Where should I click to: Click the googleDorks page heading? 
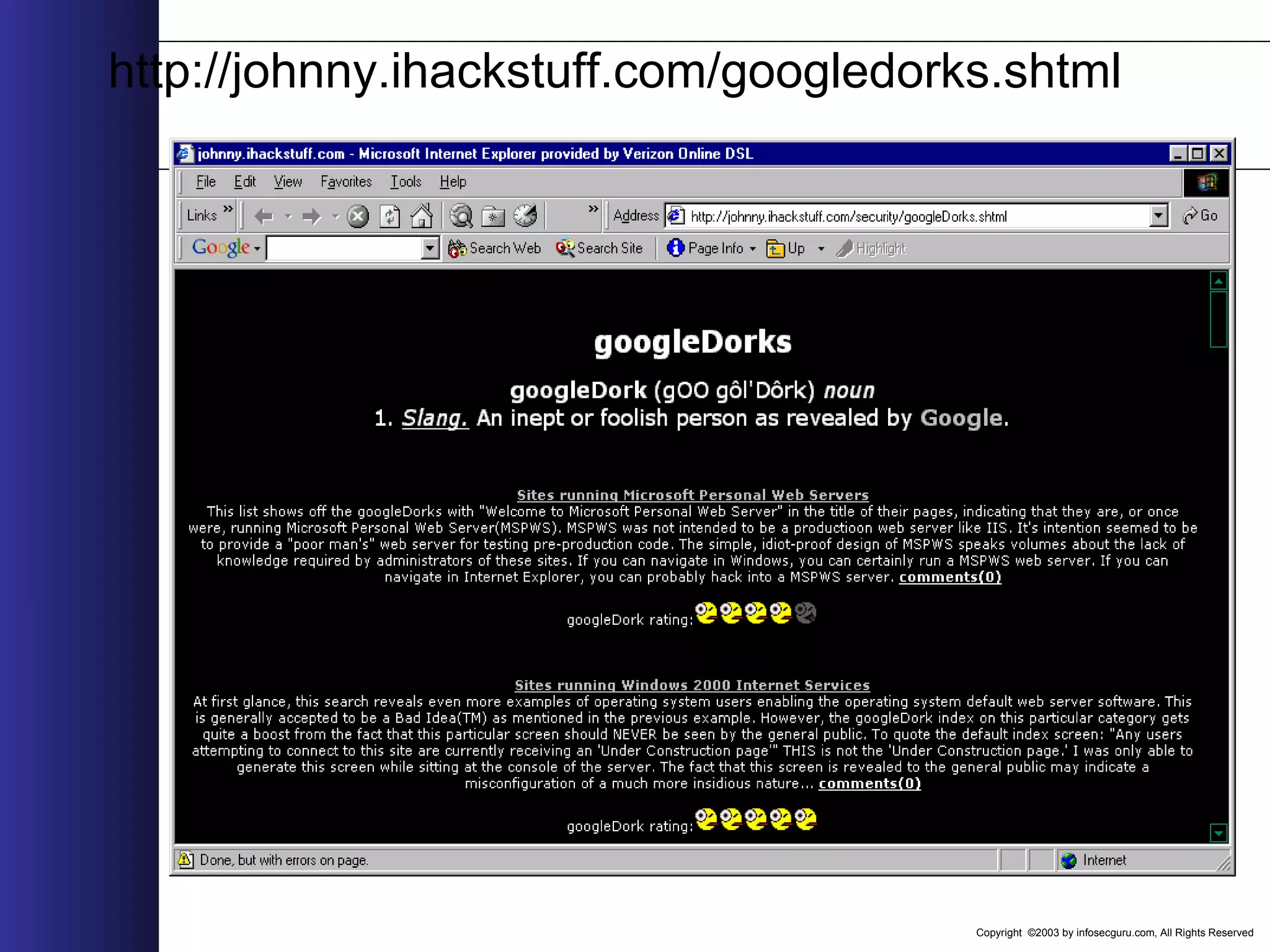click(x=693, y=342)
